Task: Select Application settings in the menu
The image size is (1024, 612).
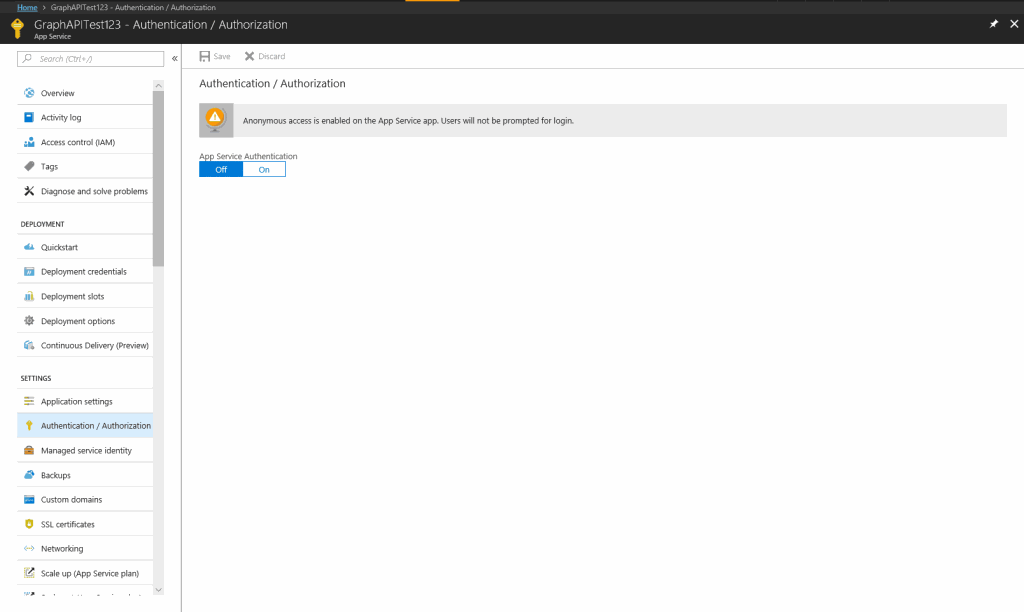Action: 85,401
